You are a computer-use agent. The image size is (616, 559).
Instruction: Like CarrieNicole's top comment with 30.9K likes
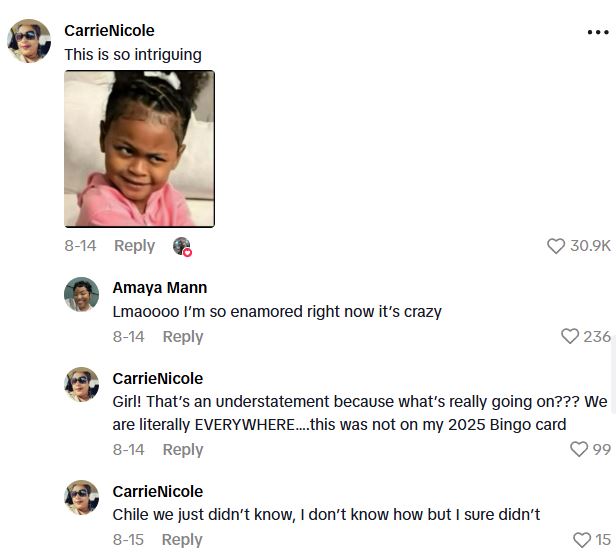point(556,246)
